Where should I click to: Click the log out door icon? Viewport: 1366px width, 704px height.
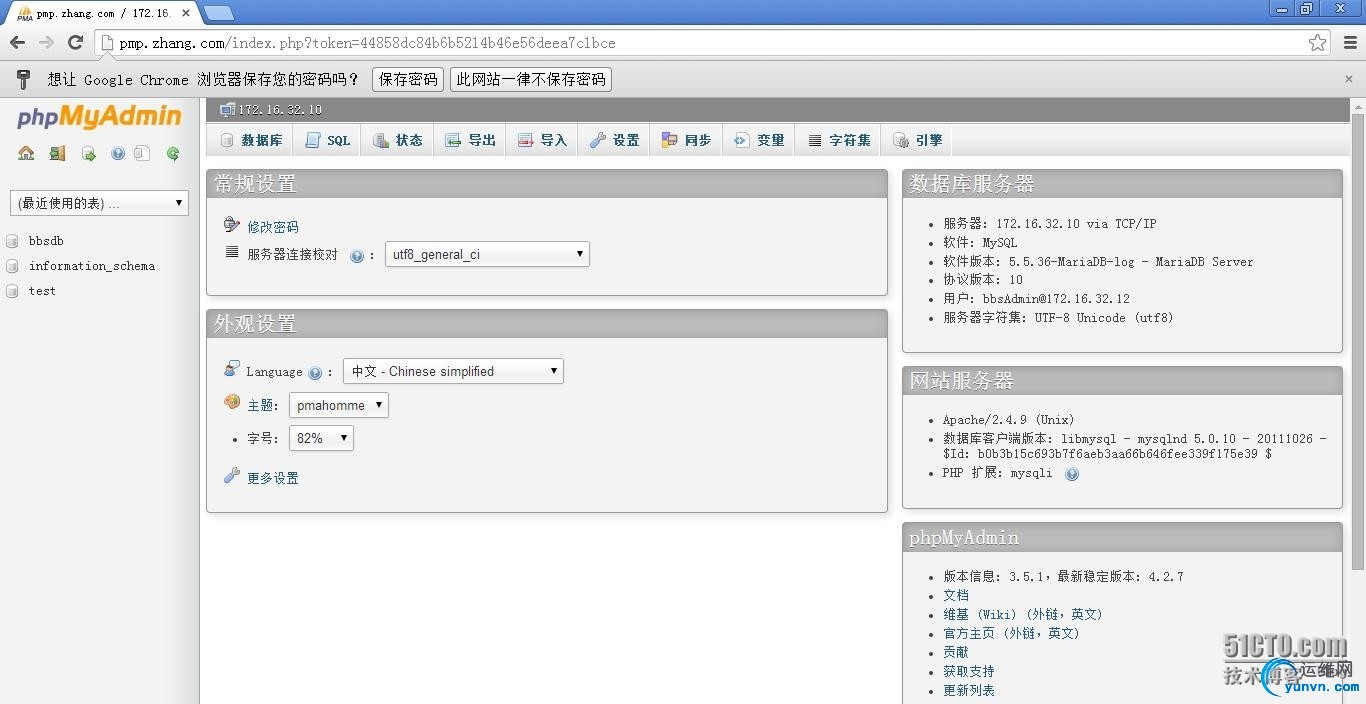point(57,153)
